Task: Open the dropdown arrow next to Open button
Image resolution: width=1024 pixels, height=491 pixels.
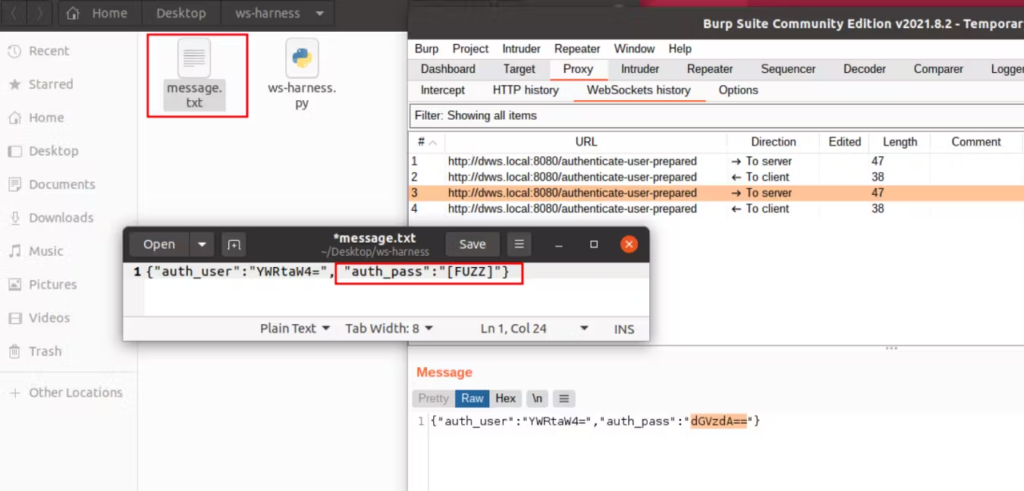Action: pyautogui.click(x=202, y=245)
